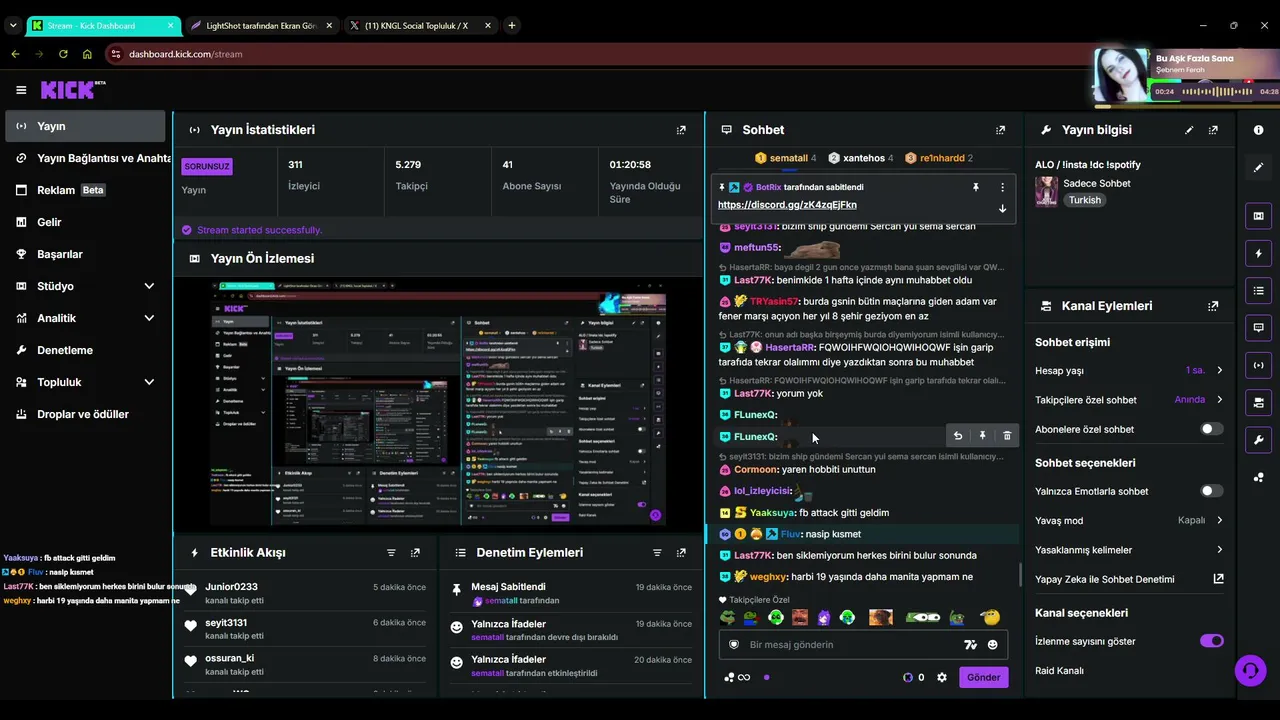This screenshot has width=1280, height=720.
Task: Toggle the lightning activity widget in right rail
Action: click(1258, 254)
